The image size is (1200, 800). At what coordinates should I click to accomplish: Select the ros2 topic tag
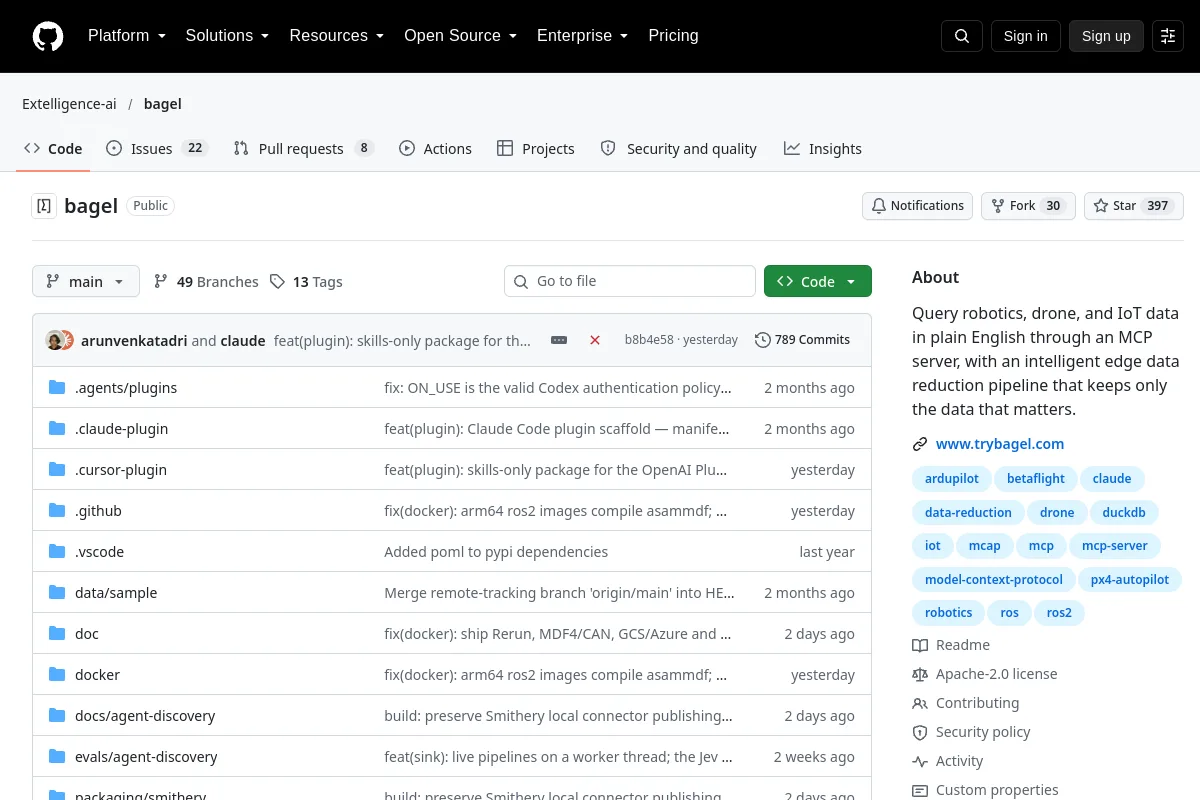[1059, 614]
